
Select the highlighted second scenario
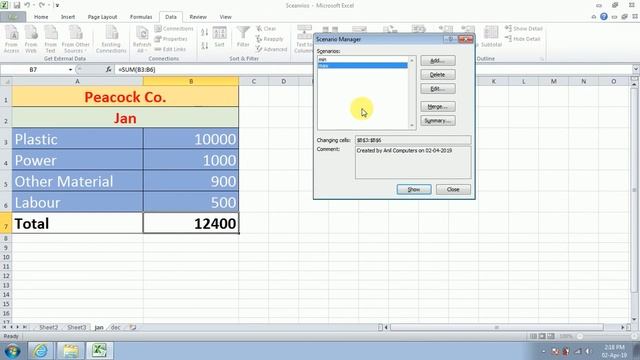click(362, 65)
